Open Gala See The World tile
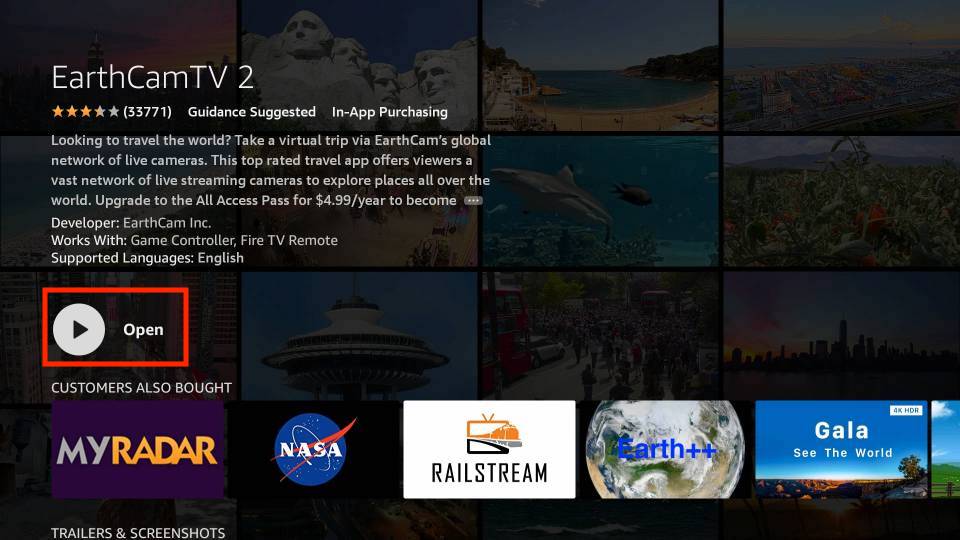The width and height of the screenshot is (960, 540). click(841, 449)
